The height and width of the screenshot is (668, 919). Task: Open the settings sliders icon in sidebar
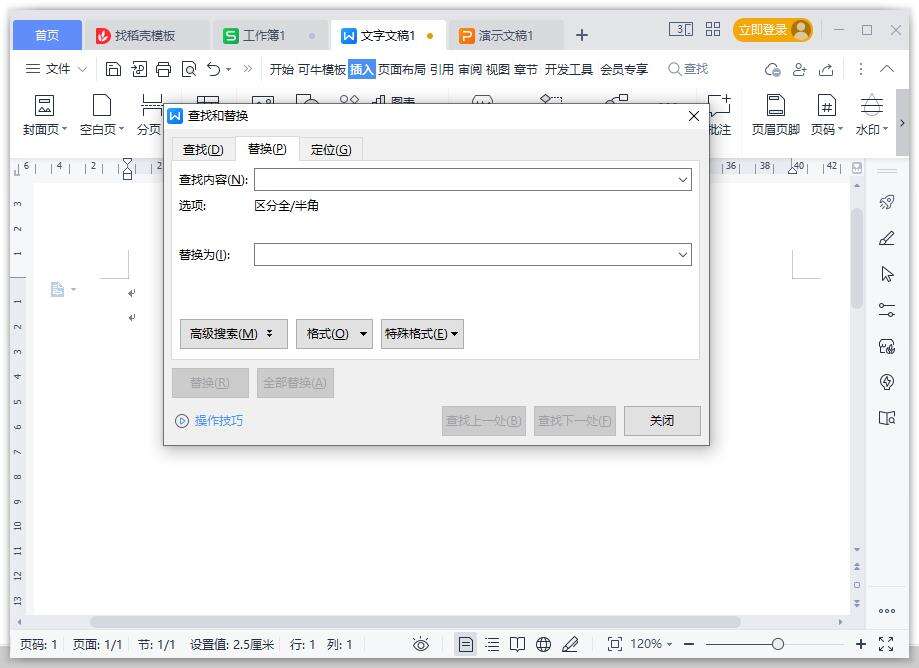coord(887,310)
